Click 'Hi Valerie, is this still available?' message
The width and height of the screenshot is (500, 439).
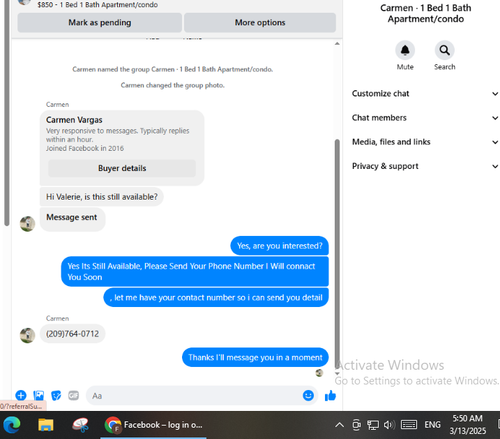pos(102,197)
